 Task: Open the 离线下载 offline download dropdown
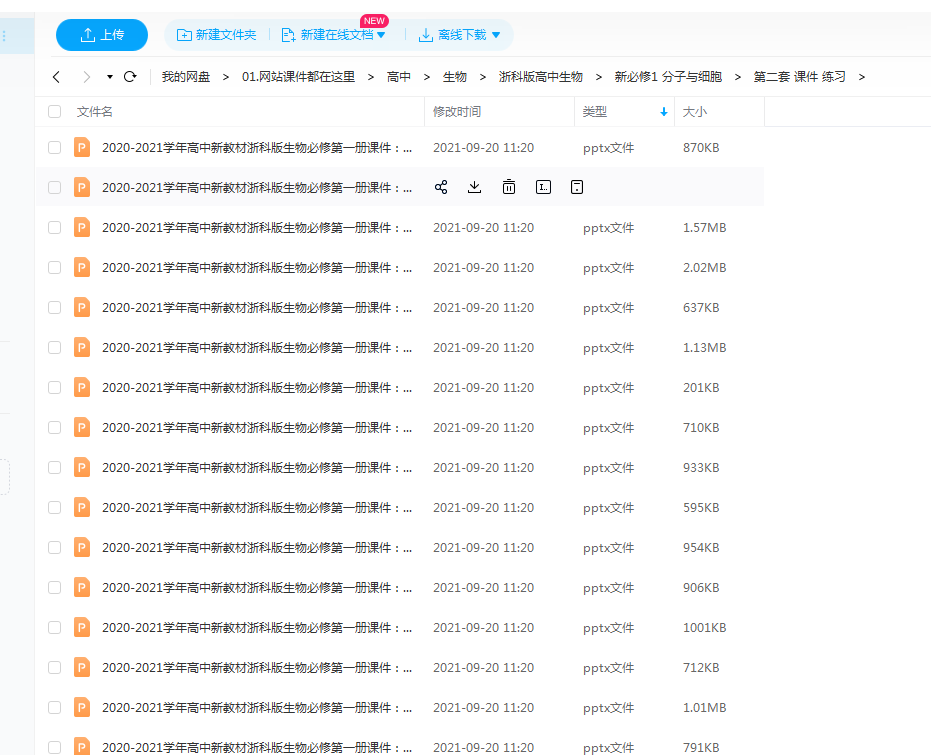pyautogui.click(x=459, y=35)
